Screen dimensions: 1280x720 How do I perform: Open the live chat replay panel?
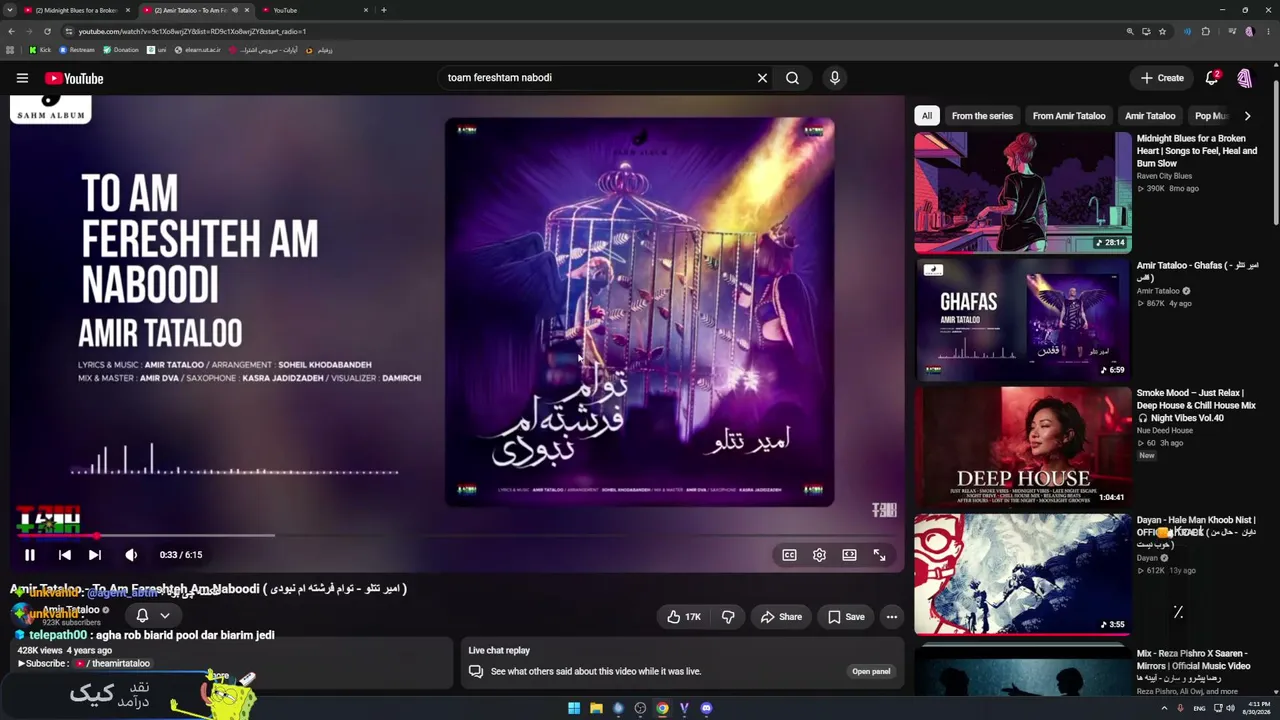pos(871,671)
